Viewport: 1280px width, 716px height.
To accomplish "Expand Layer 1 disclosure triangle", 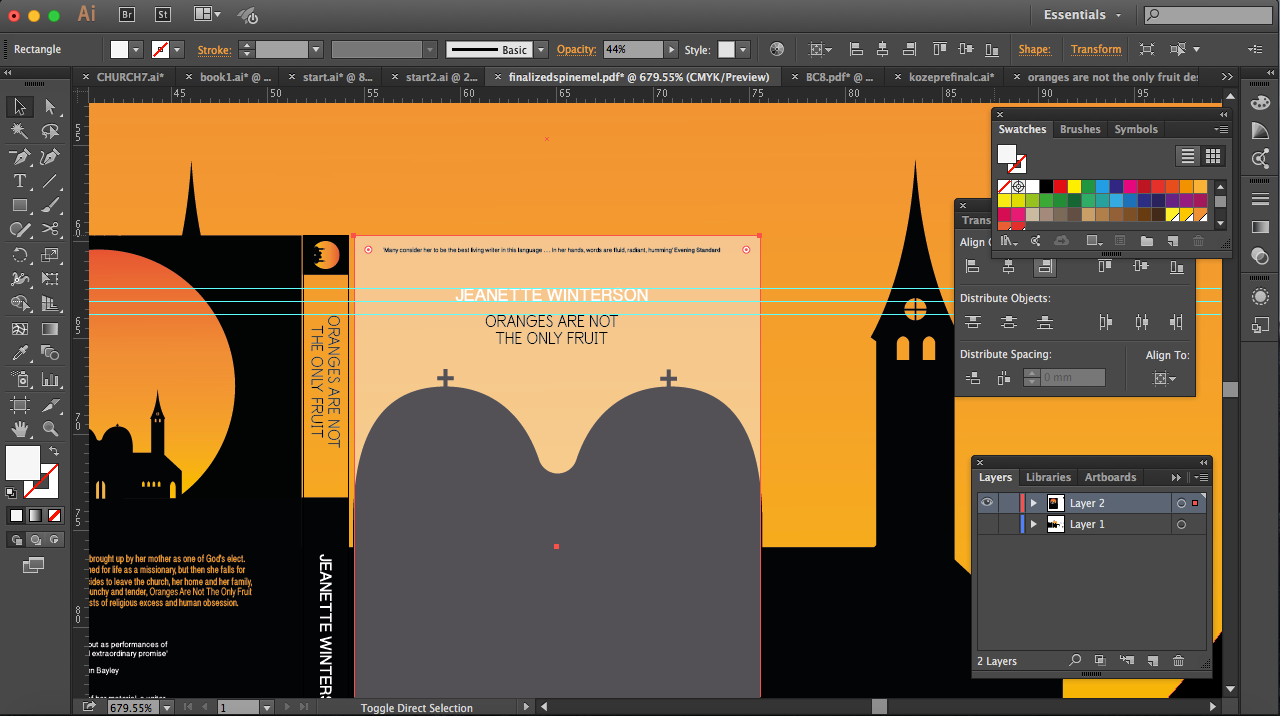I will coord(1033,524).
